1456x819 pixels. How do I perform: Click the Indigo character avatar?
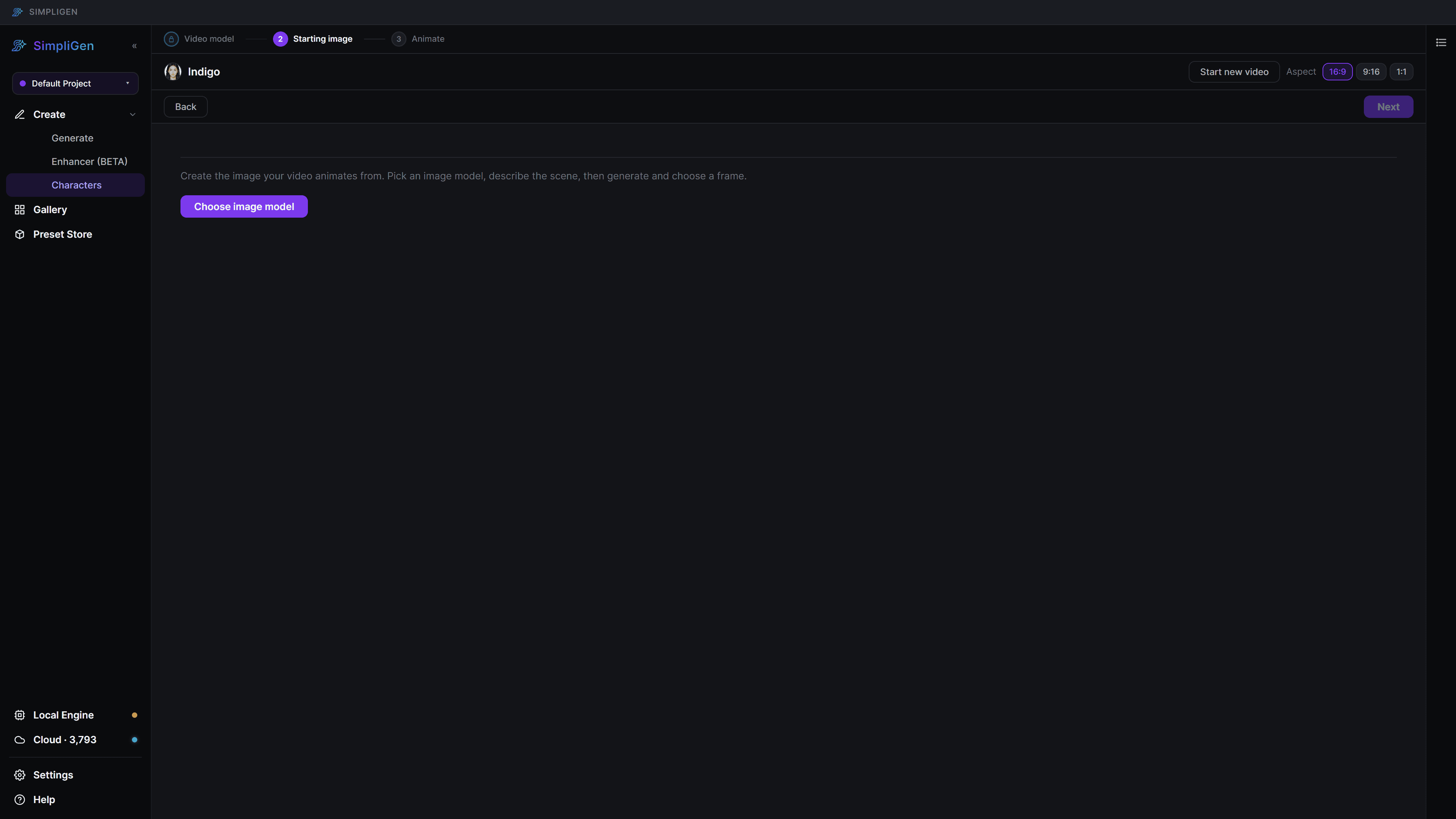[173, 72]
